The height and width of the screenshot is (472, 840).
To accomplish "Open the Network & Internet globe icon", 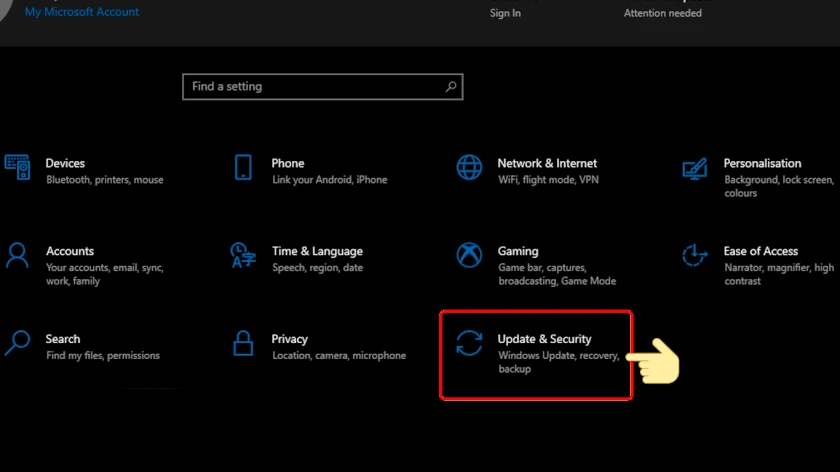I will point(469,167).
